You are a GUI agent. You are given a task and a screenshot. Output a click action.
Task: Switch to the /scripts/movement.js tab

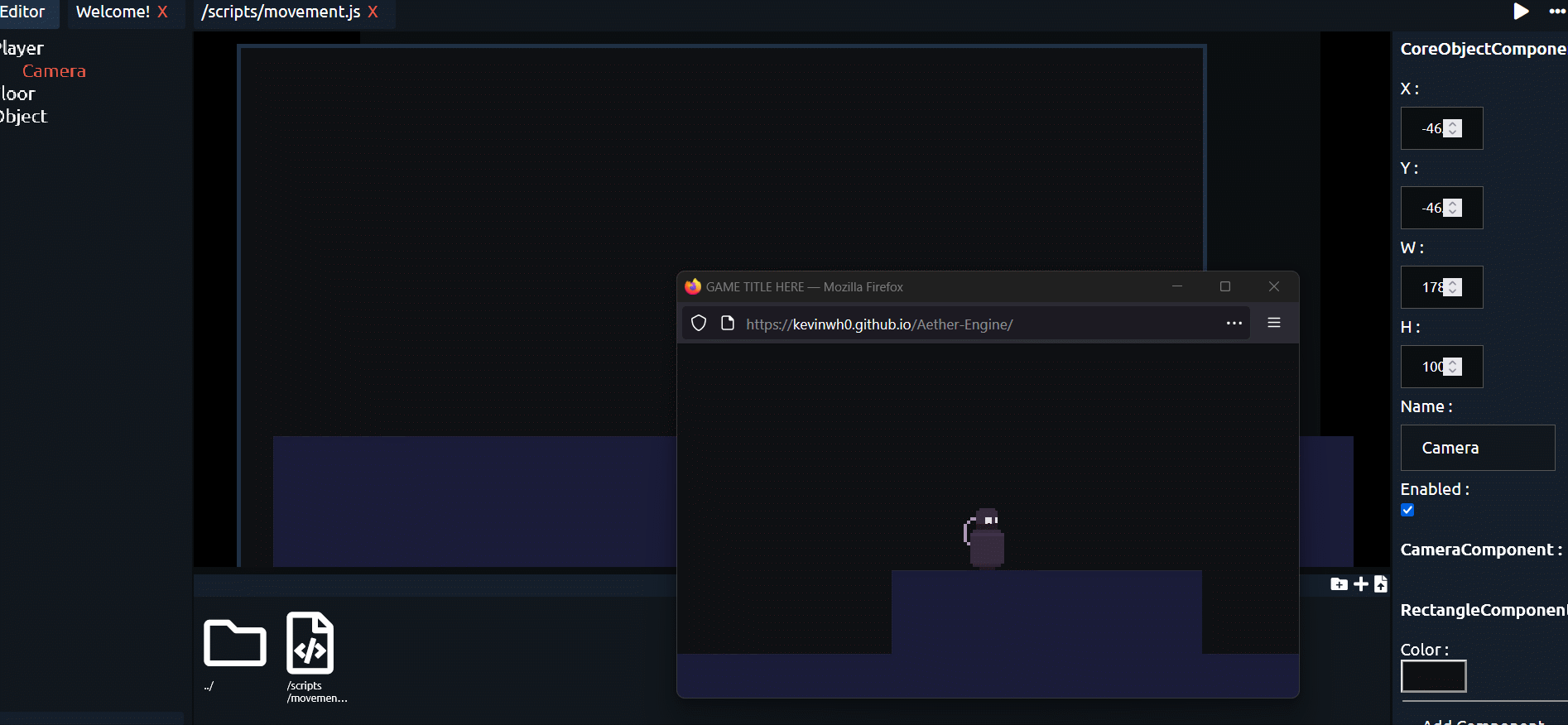(x=281, y=12)
